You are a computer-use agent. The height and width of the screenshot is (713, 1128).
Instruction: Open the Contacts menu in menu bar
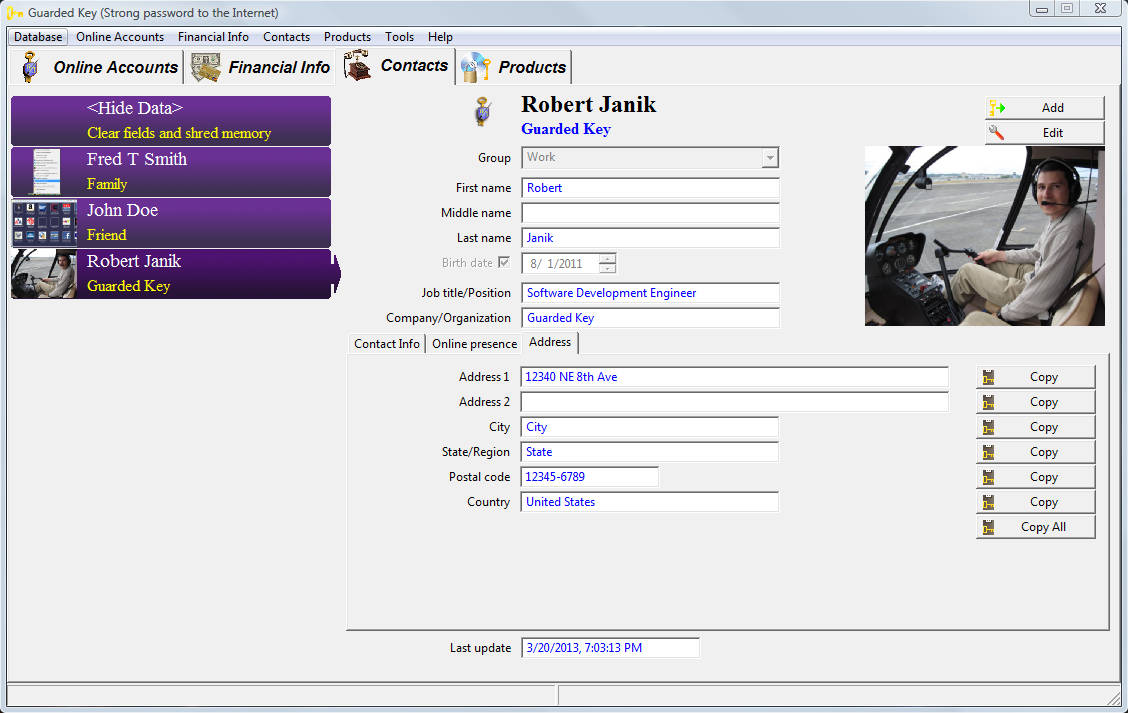[286, 37]
